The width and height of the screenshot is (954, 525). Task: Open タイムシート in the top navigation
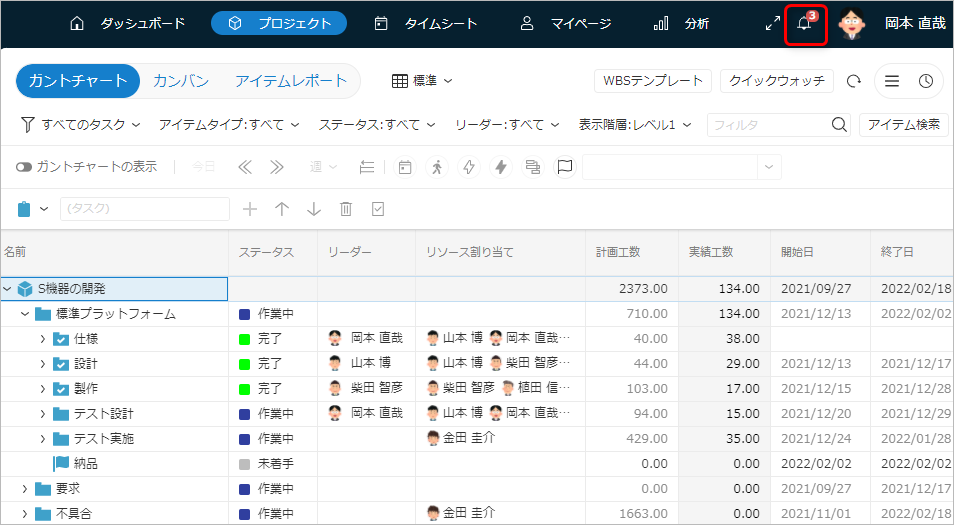click(426, 24)
